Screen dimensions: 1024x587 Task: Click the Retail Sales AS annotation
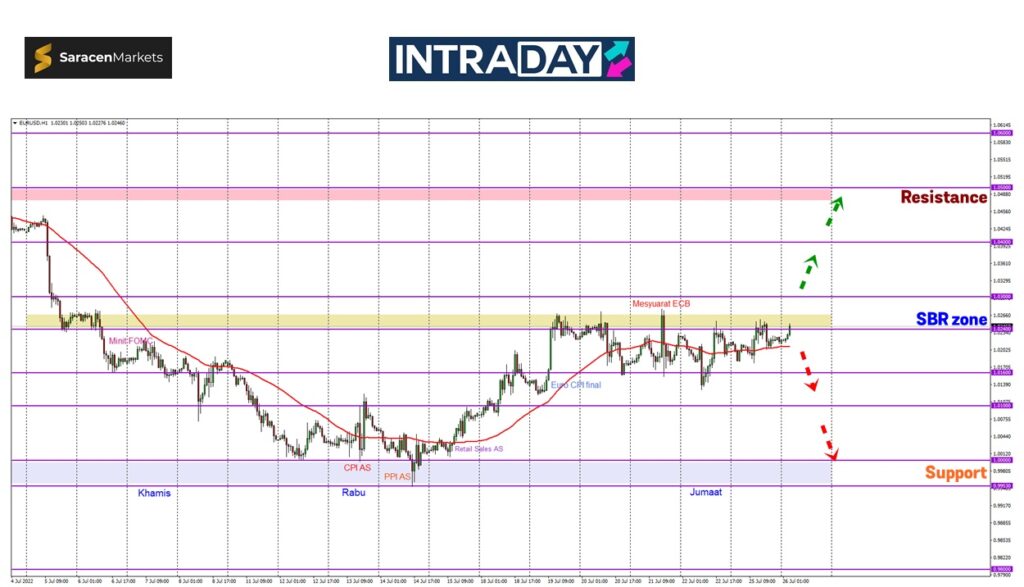tap(479, 449)
